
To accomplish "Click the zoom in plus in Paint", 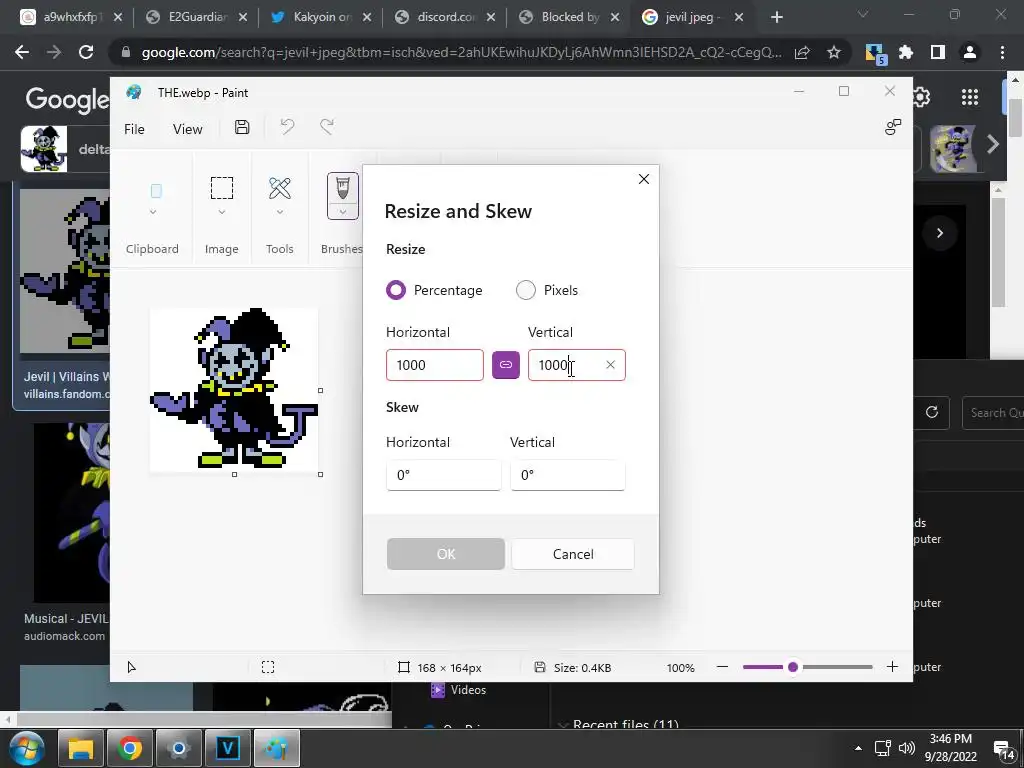I will coord(892,667).
